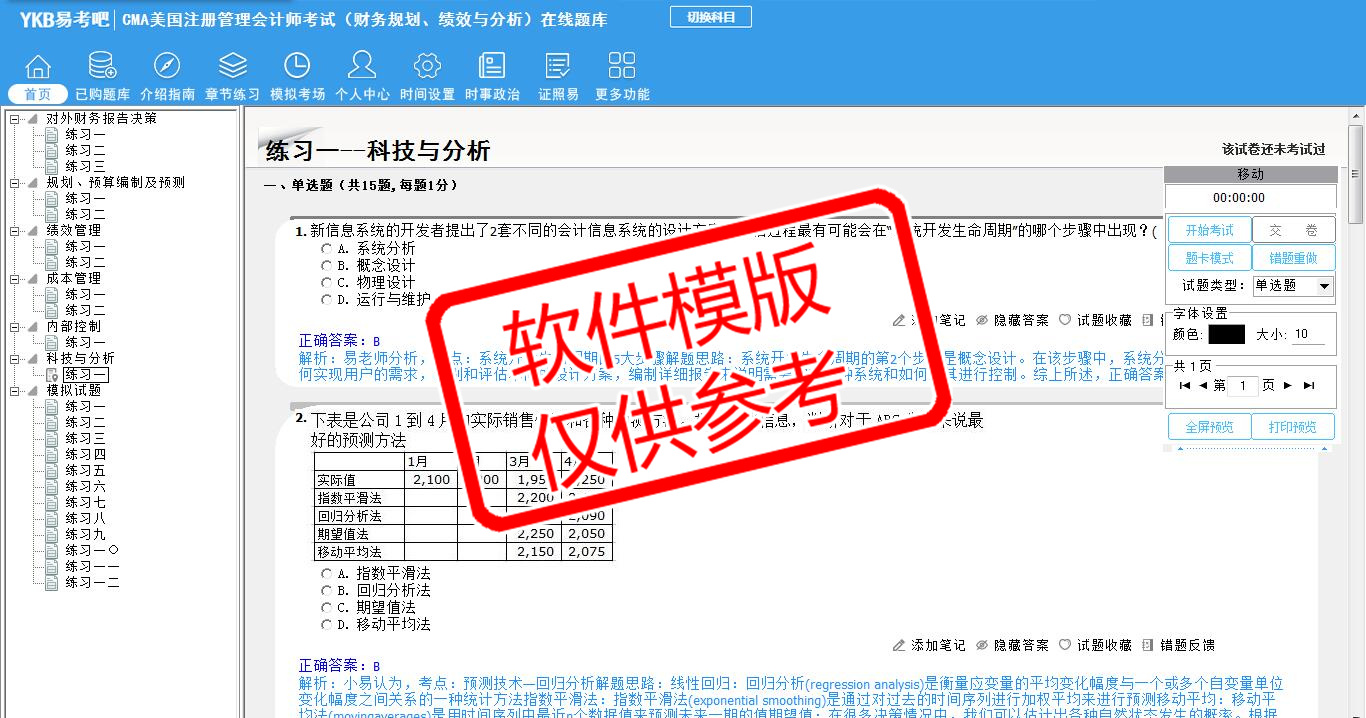Open 时间设置 gear icon
Viewport: 1366px width, 718px height.
pyautogui.click(x=427, y=67)
